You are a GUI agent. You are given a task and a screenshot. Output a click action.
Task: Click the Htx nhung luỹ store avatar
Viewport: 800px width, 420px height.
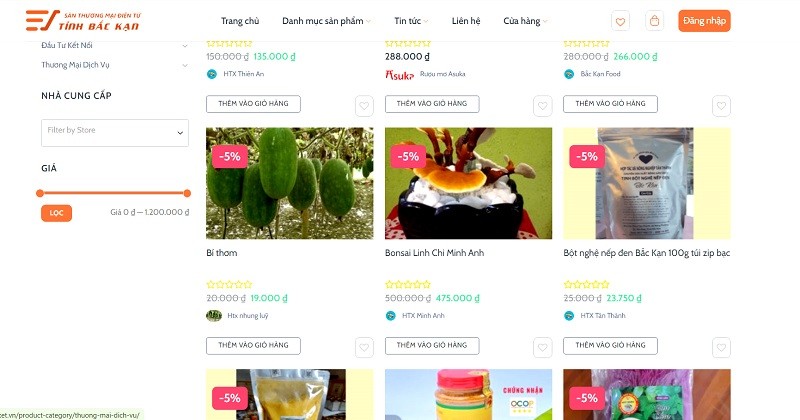[x=213, y=316]
